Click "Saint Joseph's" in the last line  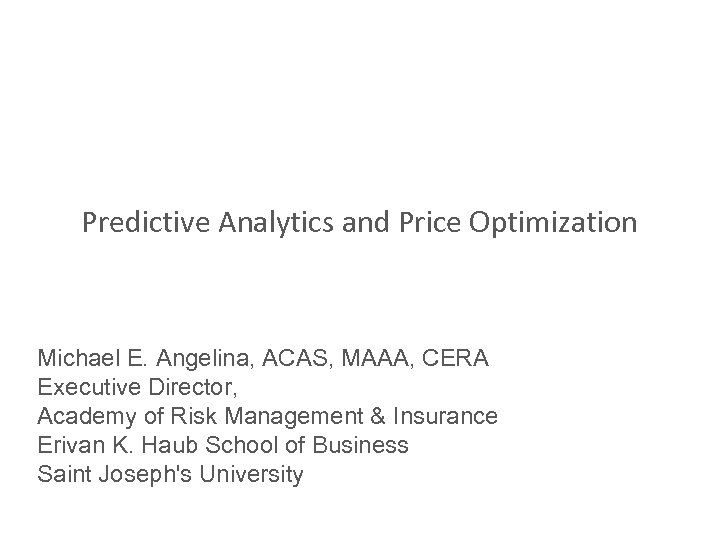point(102,474)
